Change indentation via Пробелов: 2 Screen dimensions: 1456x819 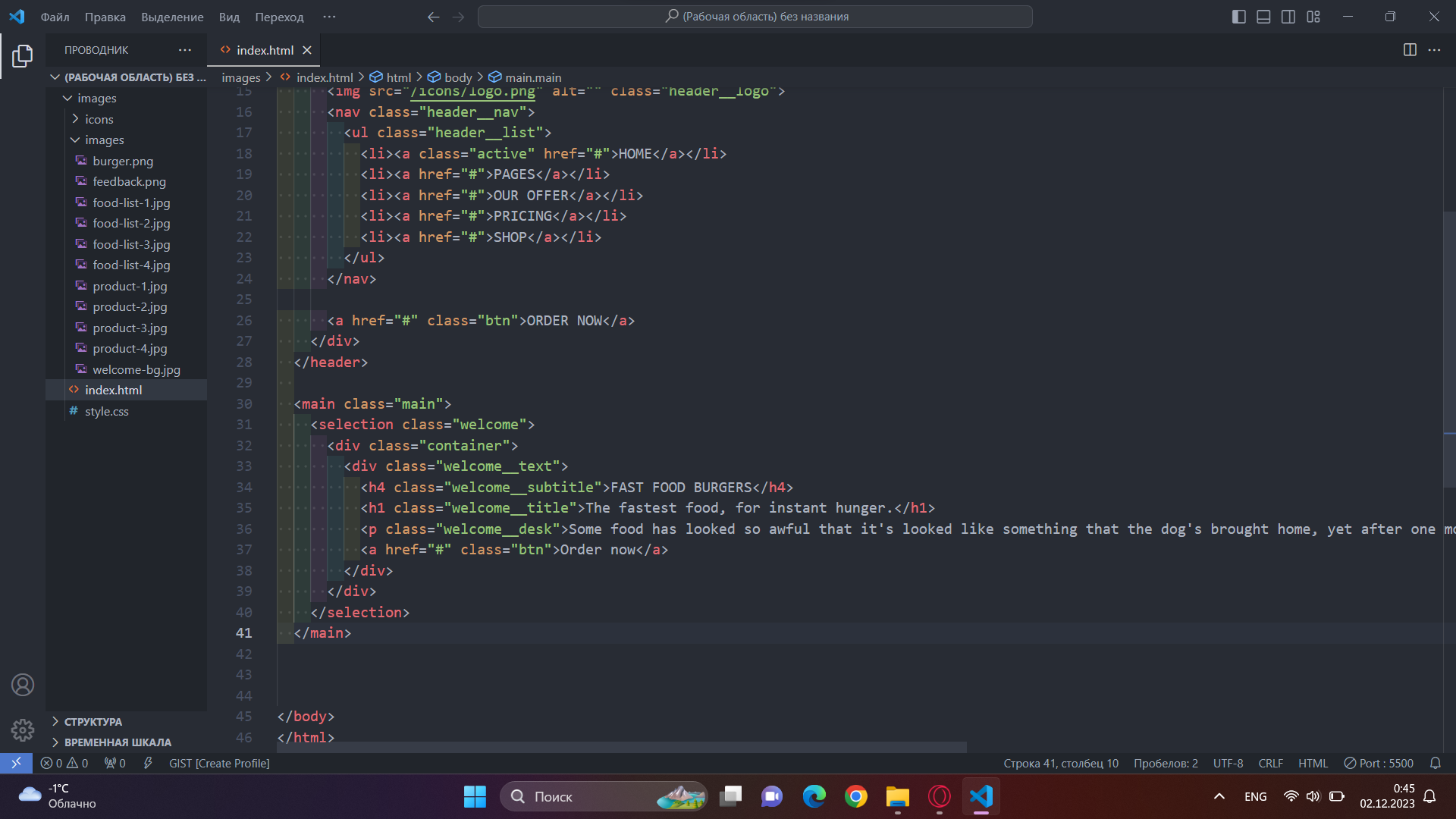[x=1166, y=763]
